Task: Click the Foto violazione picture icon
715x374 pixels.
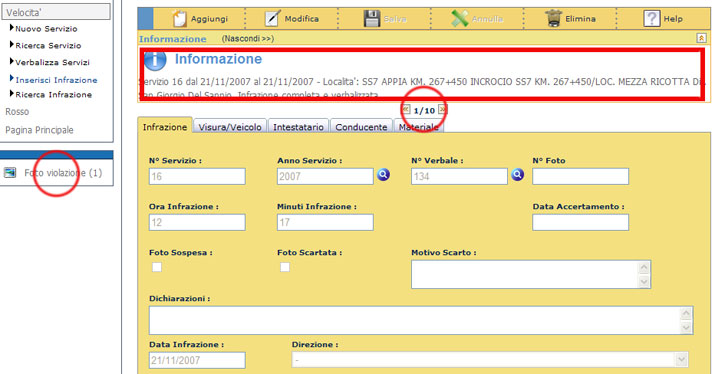Action: click(x=10, y=172)
